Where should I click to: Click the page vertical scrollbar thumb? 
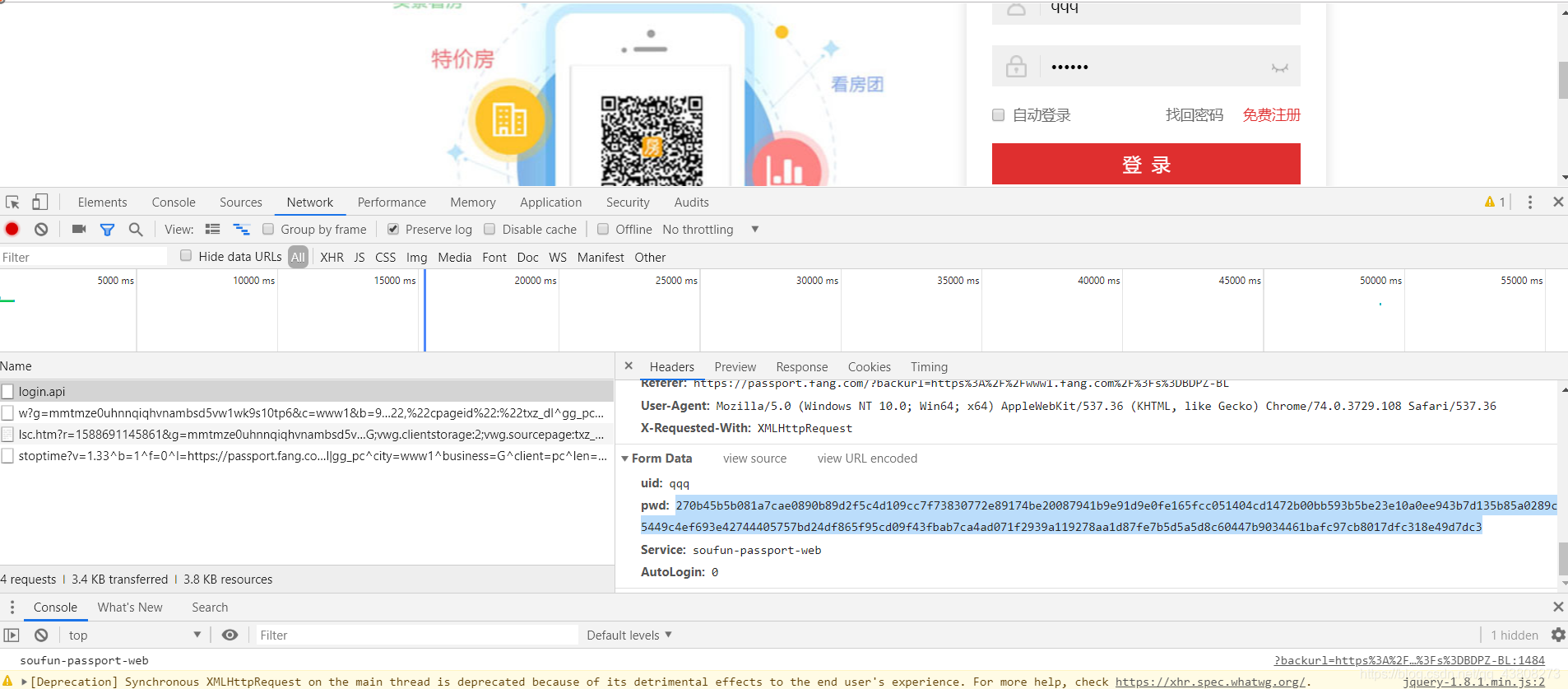1563,80
